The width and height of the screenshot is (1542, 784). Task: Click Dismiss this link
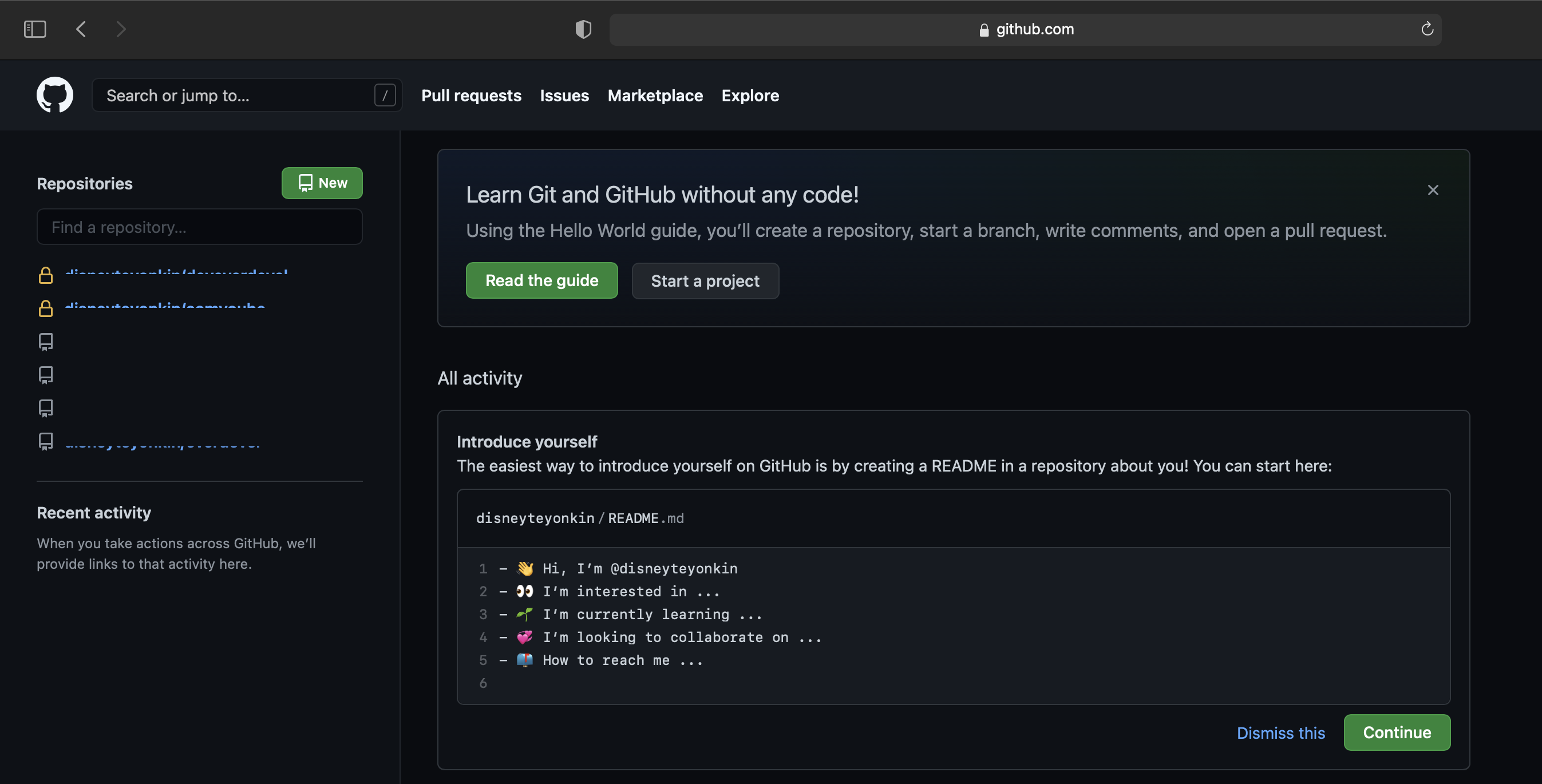[x=1280, y=732]
